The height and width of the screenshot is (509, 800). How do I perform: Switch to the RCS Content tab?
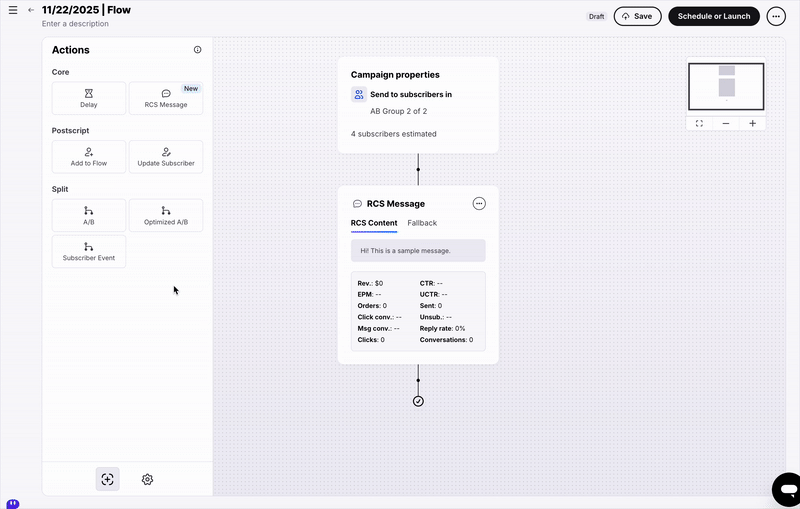click(374, 223)
